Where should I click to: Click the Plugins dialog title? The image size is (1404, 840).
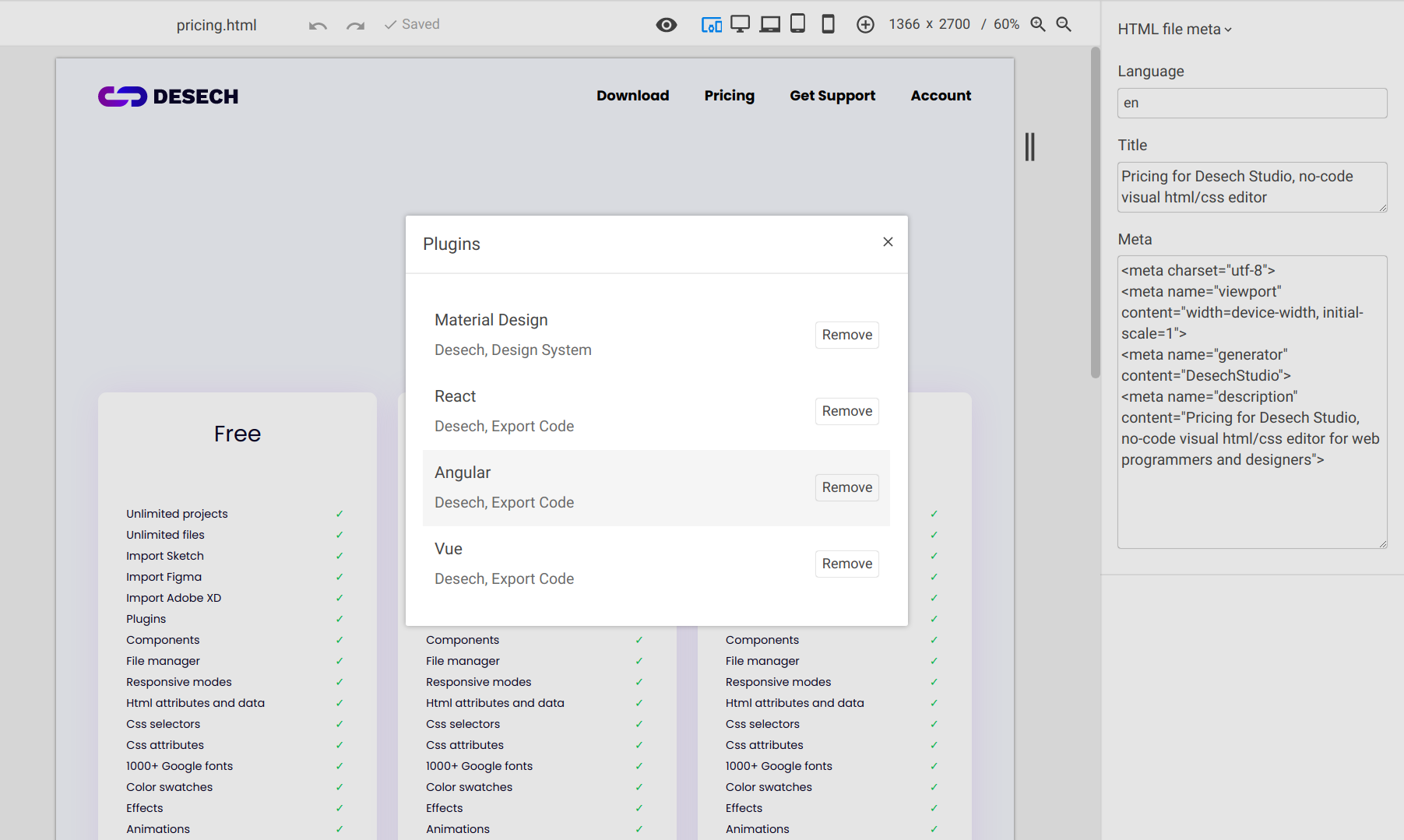click(x=452, y=244)
